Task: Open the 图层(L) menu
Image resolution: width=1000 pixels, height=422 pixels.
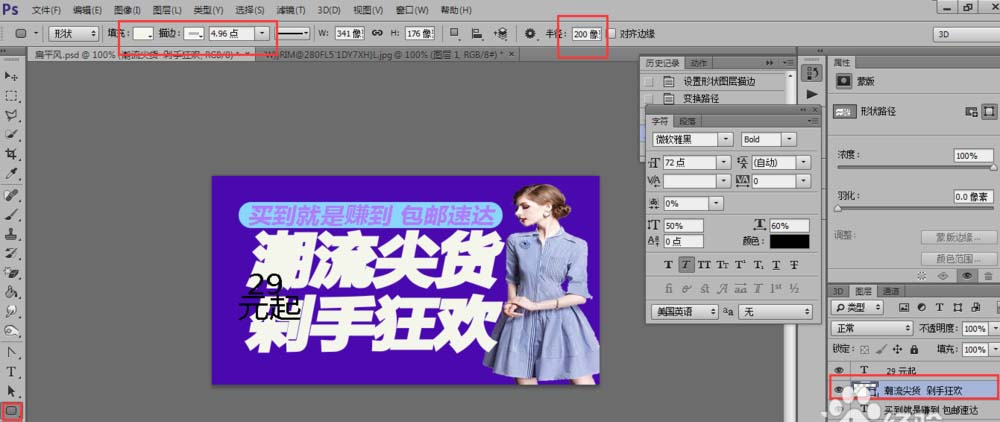Action: [168, 10]
